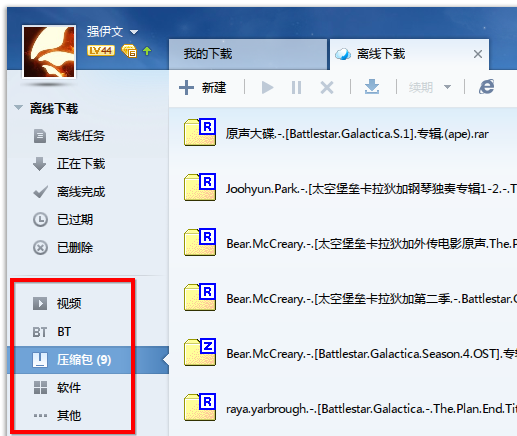Pause task using the pause icon
This screenshot has width=517, height=436.
[296, 88]
